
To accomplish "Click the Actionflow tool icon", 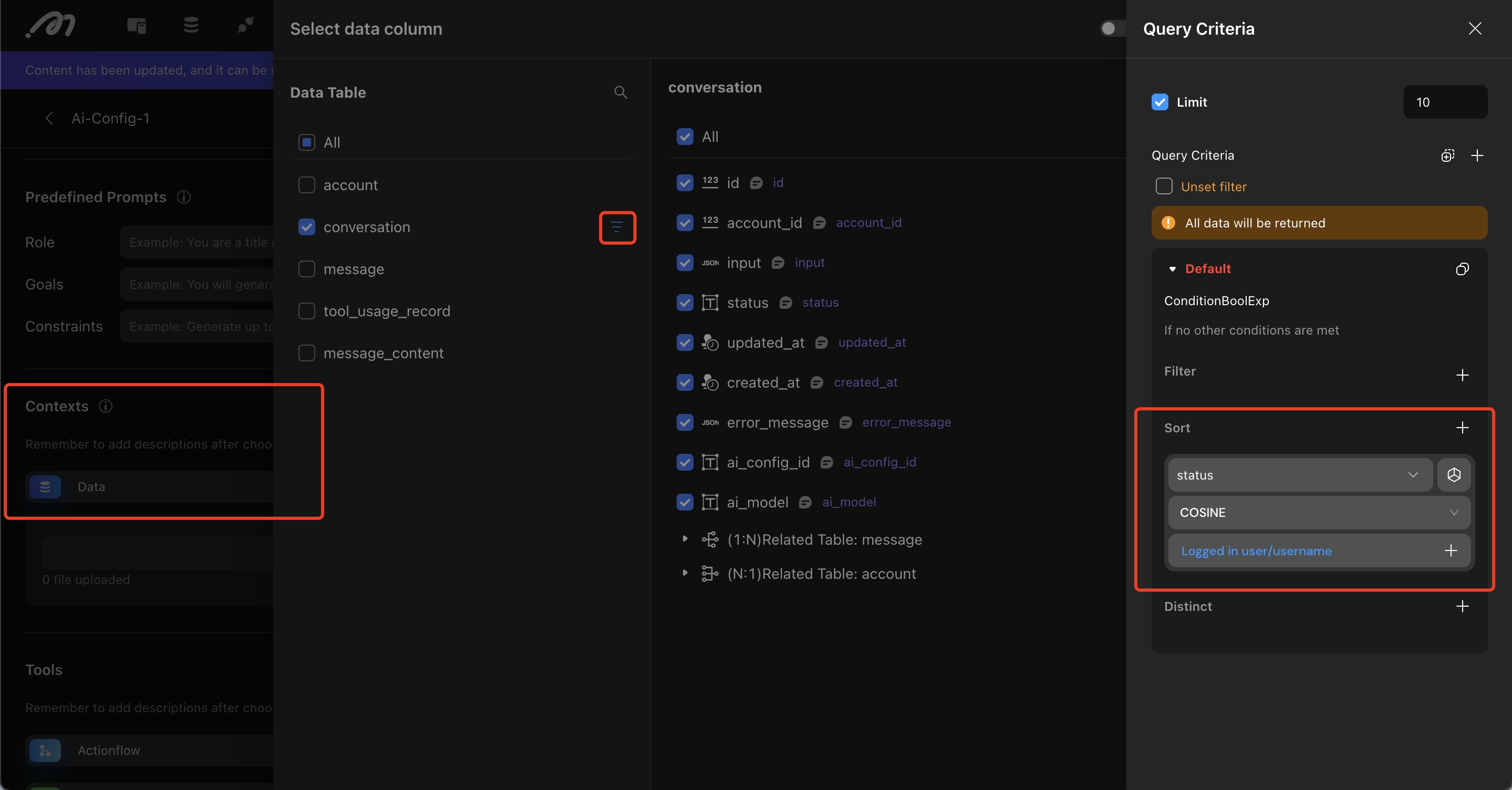I will point(45,750).
